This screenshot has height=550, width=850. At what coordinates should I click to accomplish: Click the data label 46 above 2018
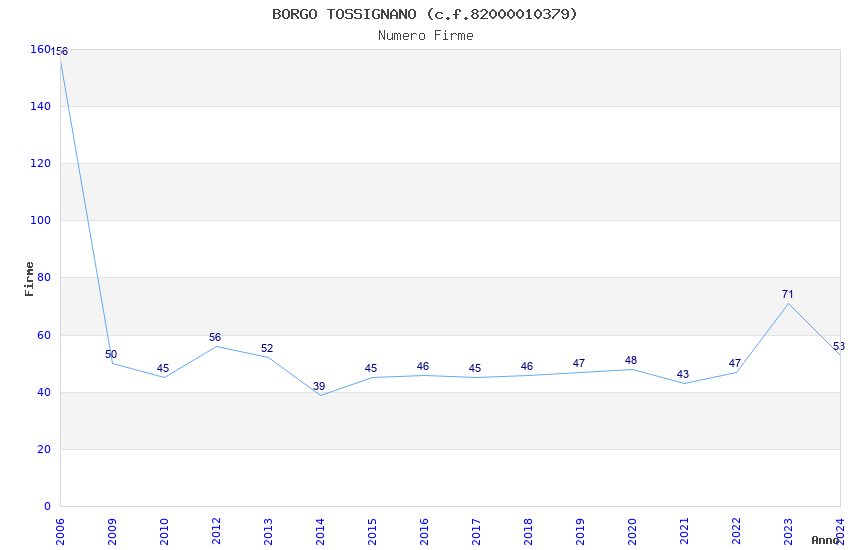point(526,366)
